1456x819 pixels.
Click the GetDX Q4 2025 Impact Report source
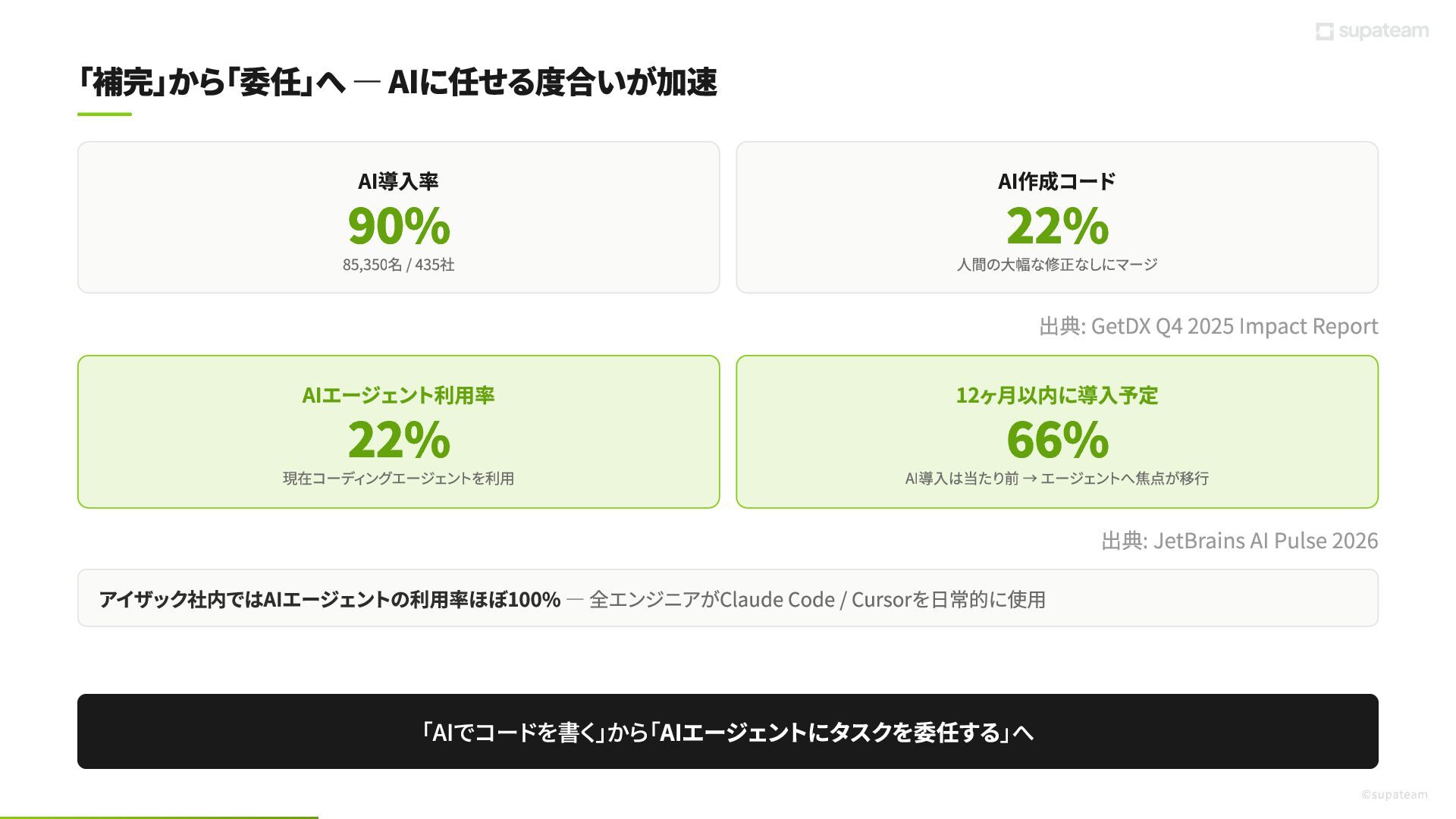click(x=1208, y=326)
